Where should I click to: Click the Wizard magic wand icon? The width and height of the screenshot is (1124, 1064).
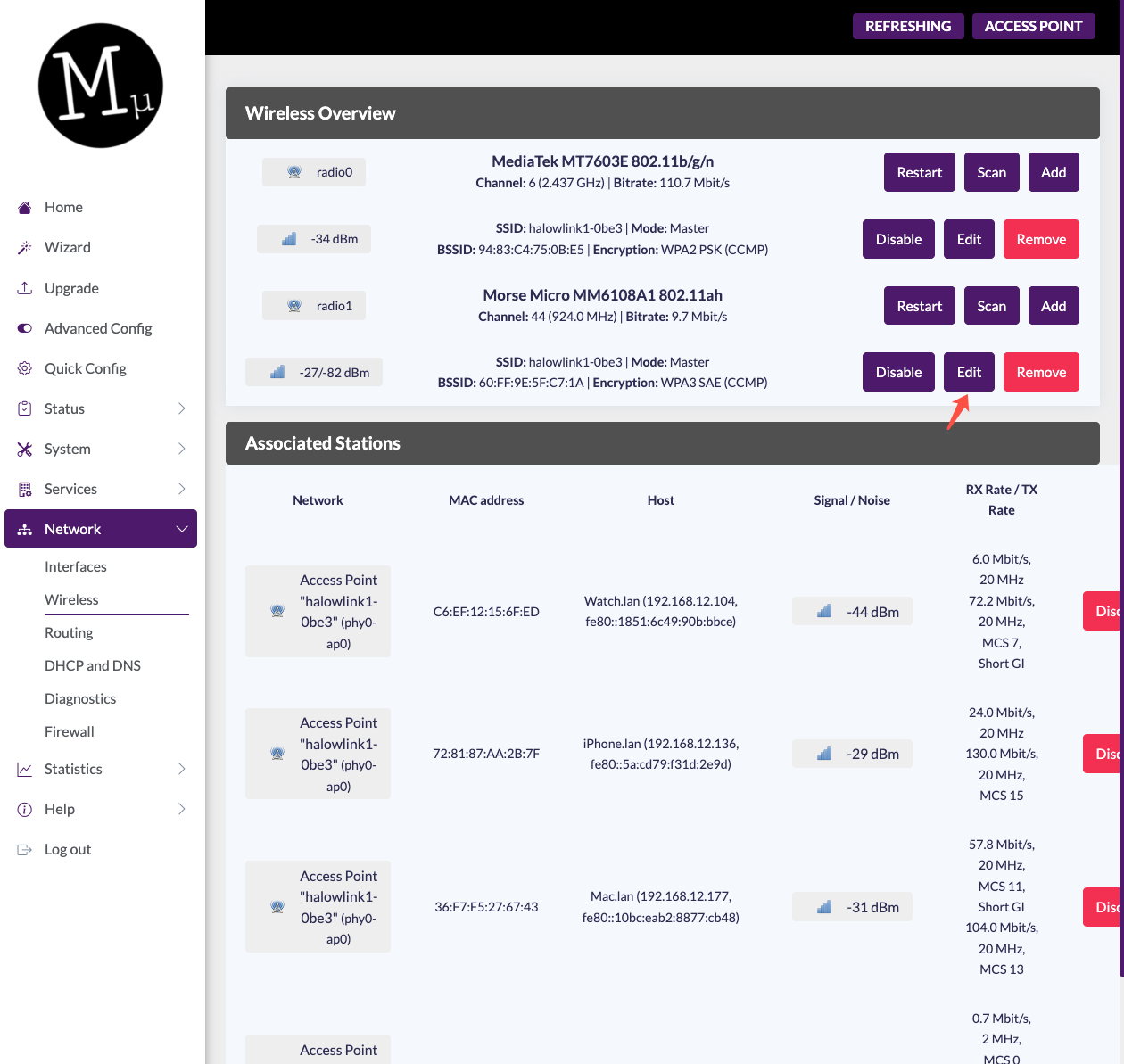(x=25, y=248)
